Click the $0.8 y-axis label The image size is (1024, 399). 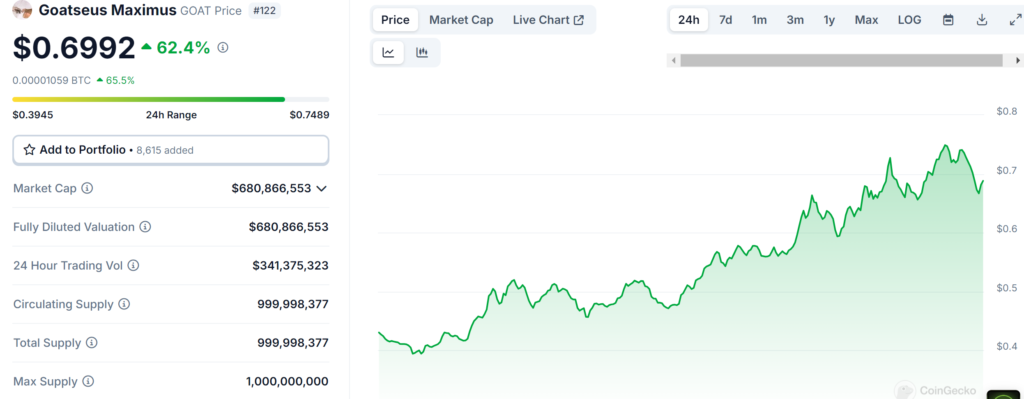[1006, 111]
